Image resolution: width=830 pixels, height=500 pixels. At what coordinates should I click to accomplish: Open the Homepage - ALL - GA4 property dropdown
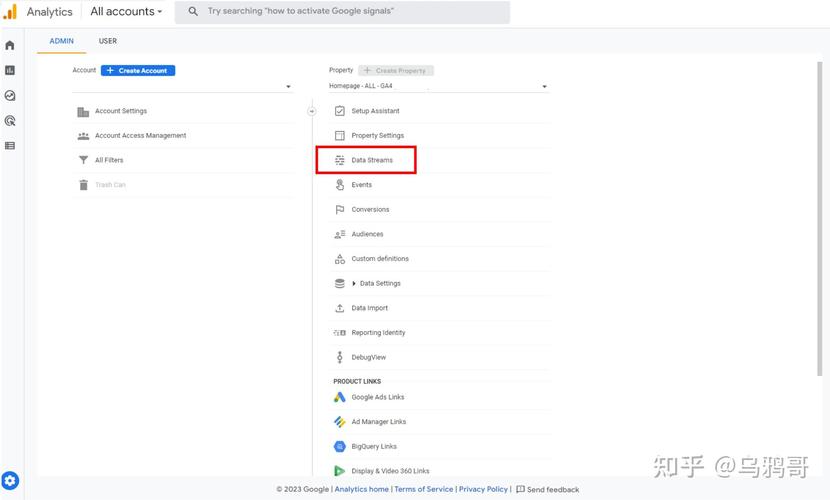click(x=438, y=86)
